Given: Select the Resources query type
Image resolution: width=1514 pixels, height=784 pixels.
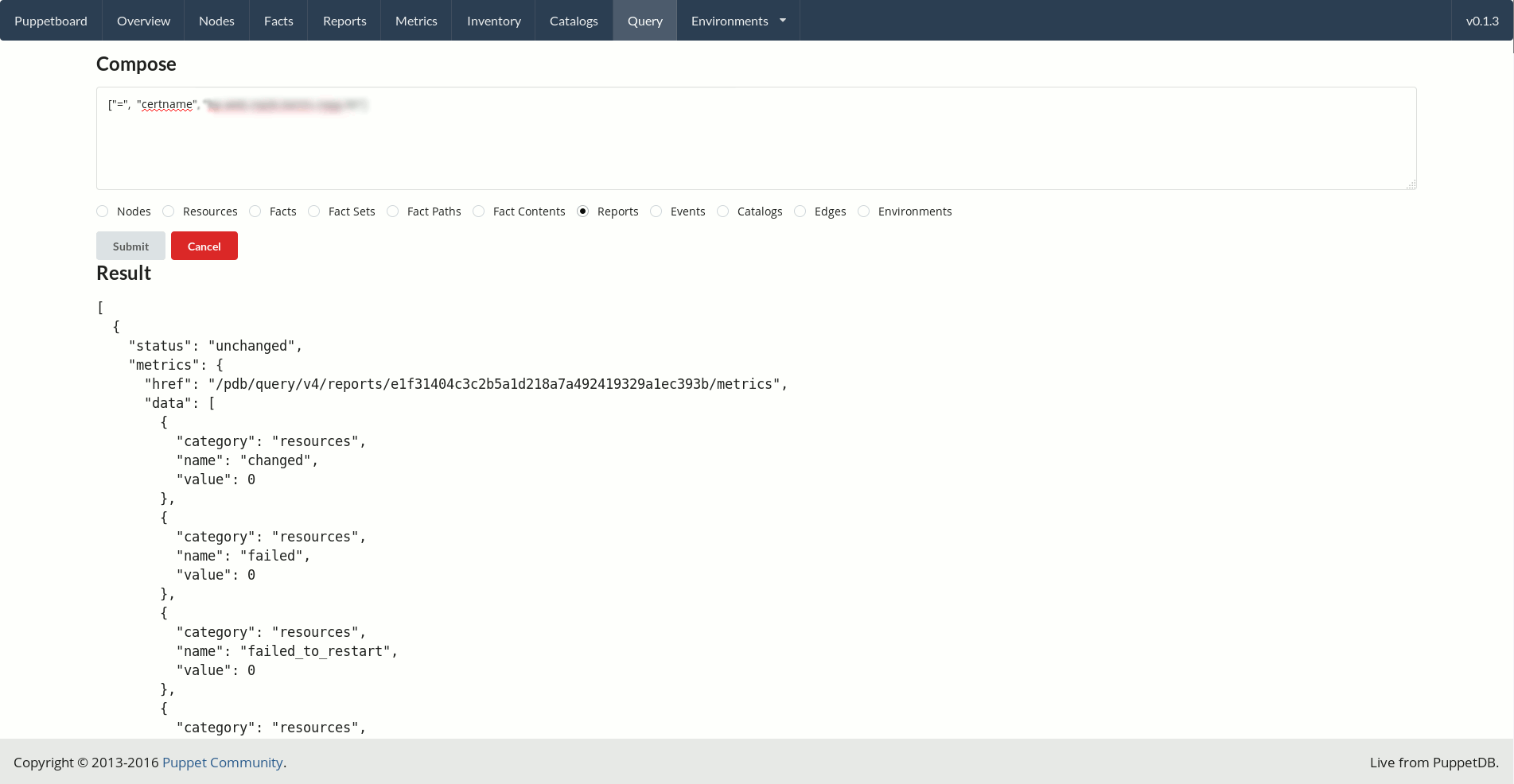Looking at the screenshot, I should [169, 212].
